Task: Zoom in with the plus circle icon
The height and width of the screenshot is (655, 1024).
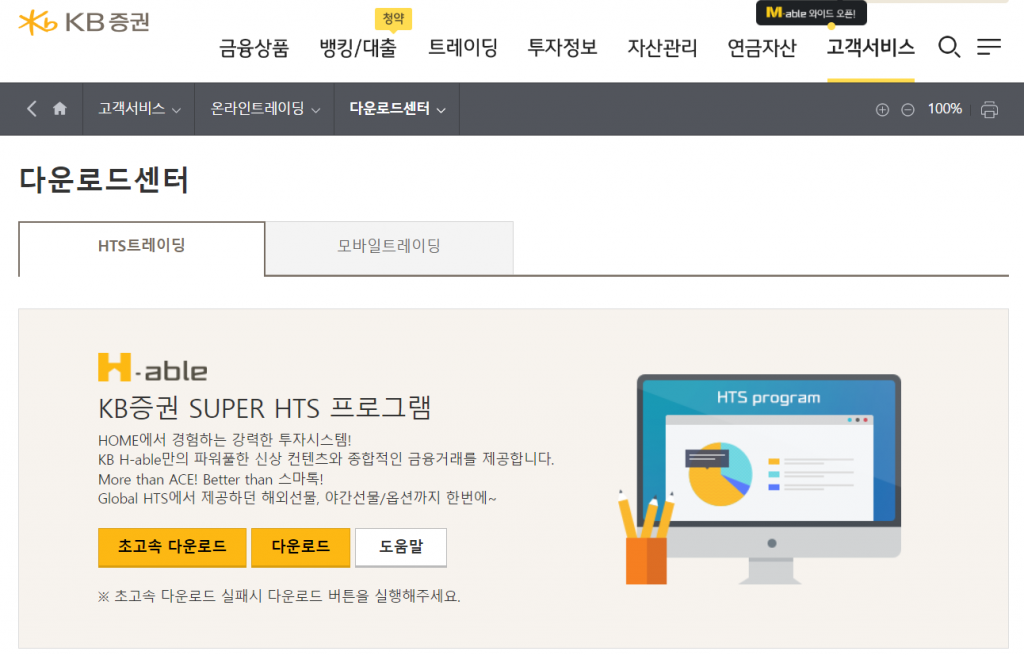Action: (x=882, y=110)
